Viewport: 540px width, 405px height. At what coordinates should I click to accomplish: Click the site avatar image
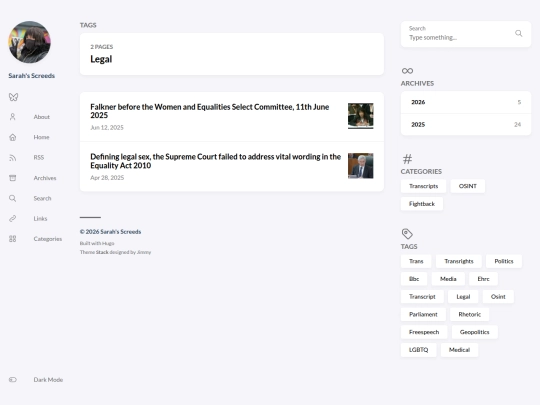(30, 42)
